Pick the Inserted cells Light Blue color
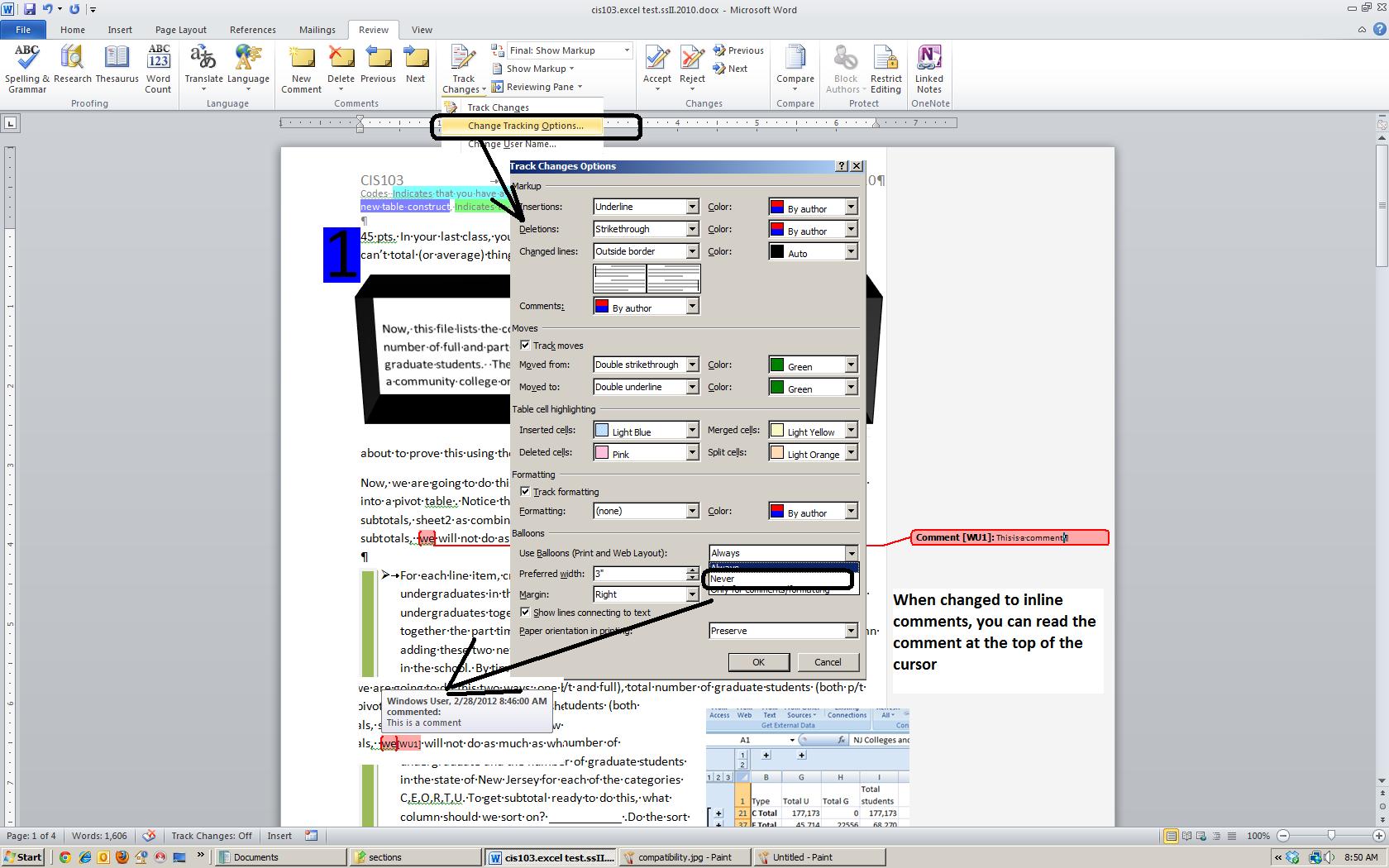1389x868 pixels. (646, 430)
